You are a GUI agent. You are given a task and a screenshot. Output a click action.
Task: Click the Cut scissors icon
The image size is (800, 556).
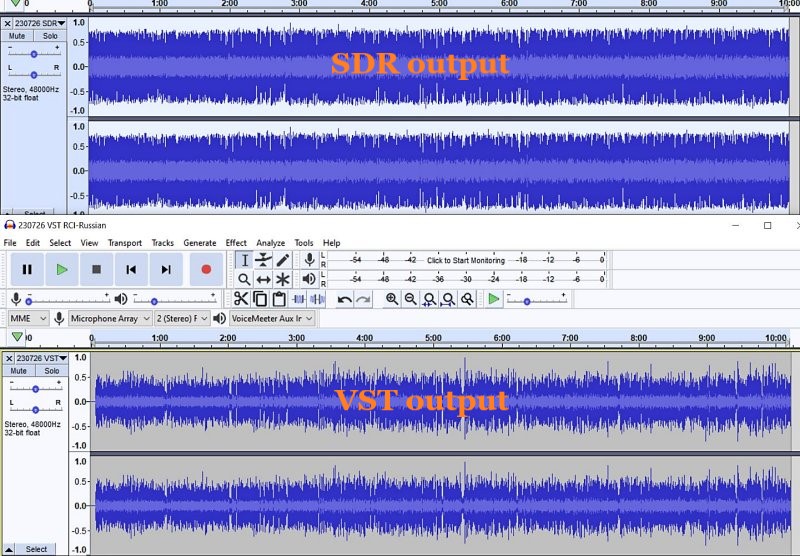click(x=241, y=299)
